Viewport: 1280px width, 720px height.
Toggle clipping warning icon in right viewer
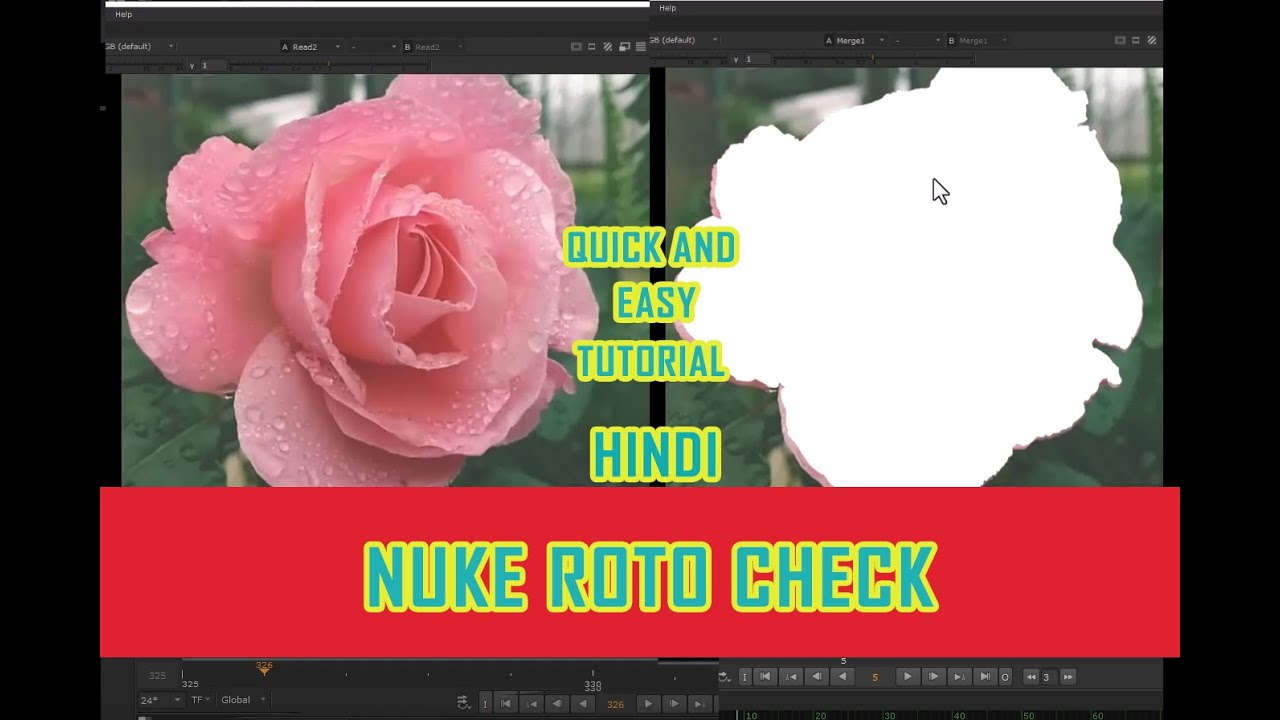point(1120,40)
